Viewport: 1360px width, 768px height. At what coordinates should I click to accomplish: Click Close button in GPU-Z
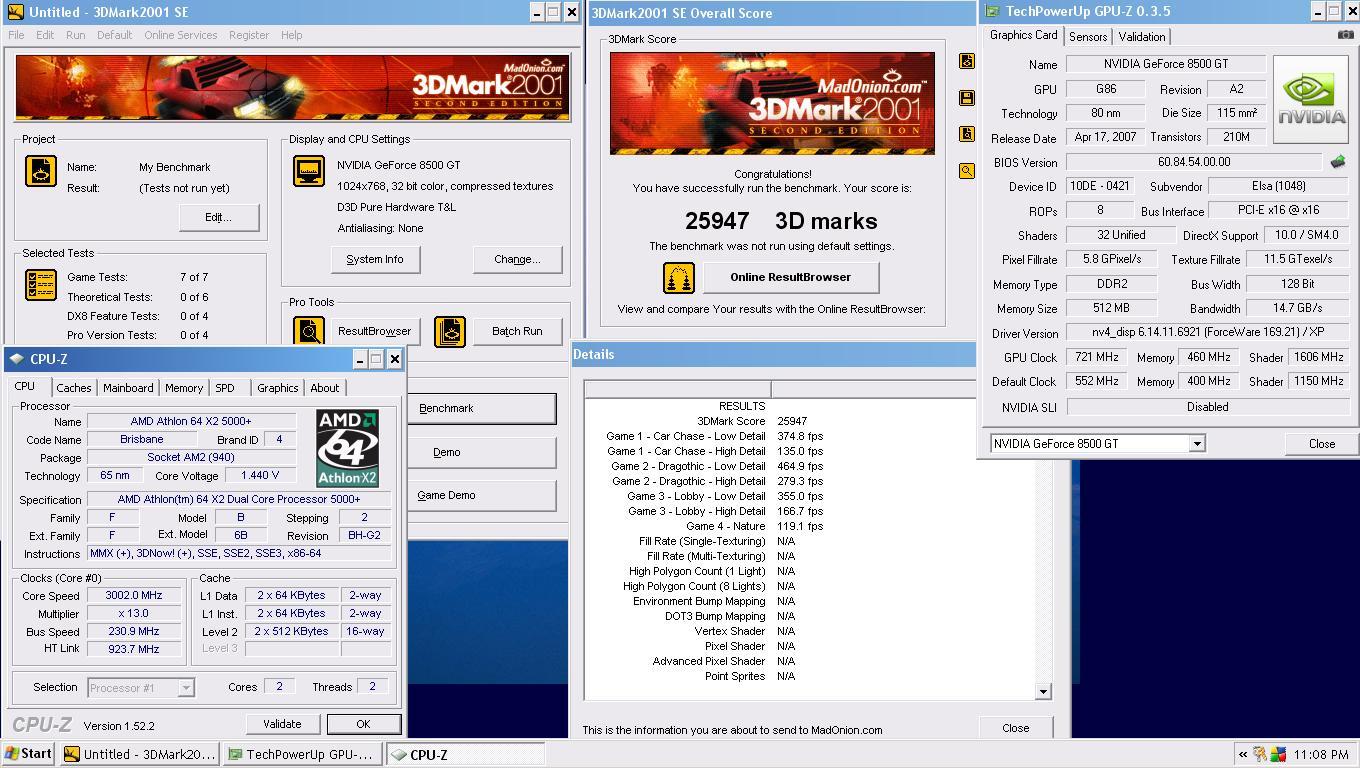point(1321,444)
